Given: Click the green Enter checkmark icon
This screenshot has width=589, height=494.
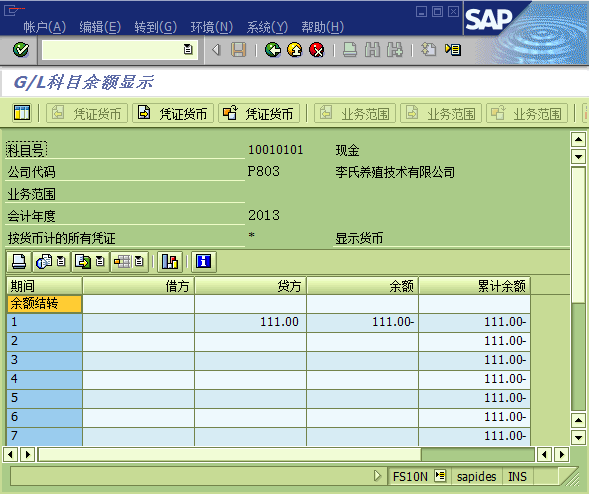Looking at the screenshot, I should [21, 49].
